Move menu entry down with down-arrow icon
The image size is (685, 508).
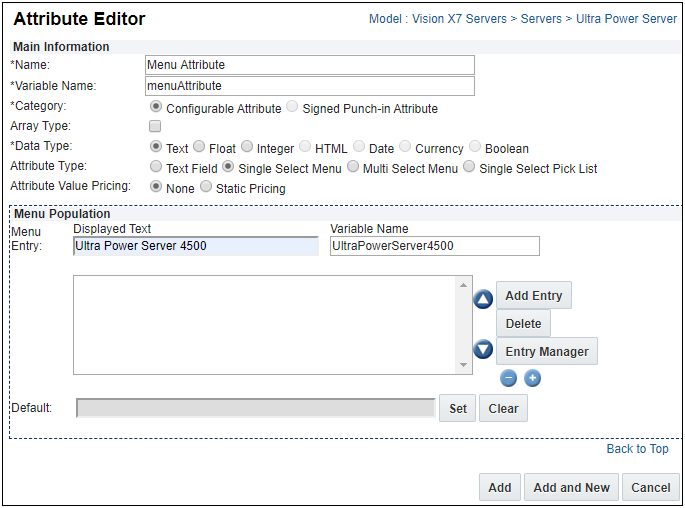[x=483, y=349]
